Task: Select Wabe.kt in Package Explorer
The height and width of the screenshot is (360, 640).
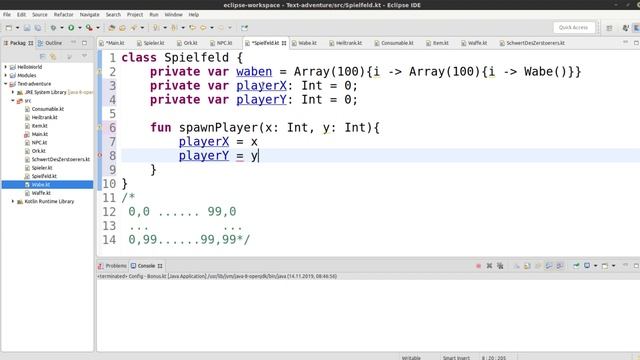Action: point(41,184)
